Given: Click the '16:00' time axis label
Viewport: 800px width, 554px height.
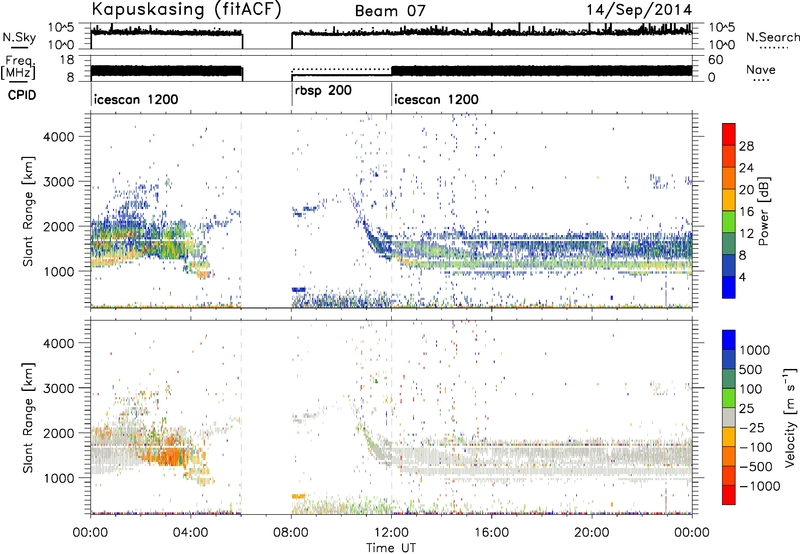Looking at the screenshot, I should 491,533.
